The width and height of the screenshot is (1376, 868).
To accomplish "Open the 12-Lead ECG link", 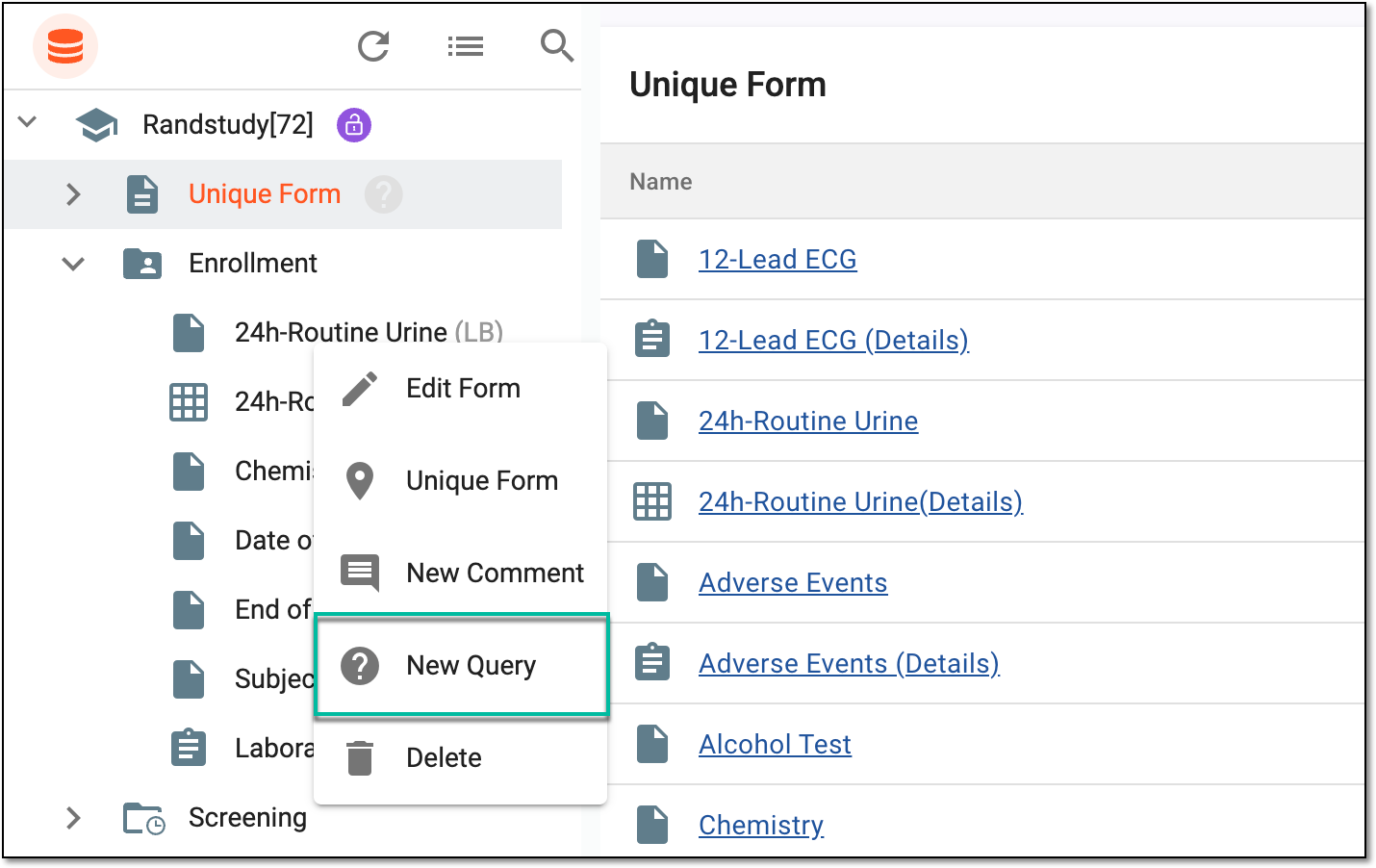I will click(x=777, y=260).
